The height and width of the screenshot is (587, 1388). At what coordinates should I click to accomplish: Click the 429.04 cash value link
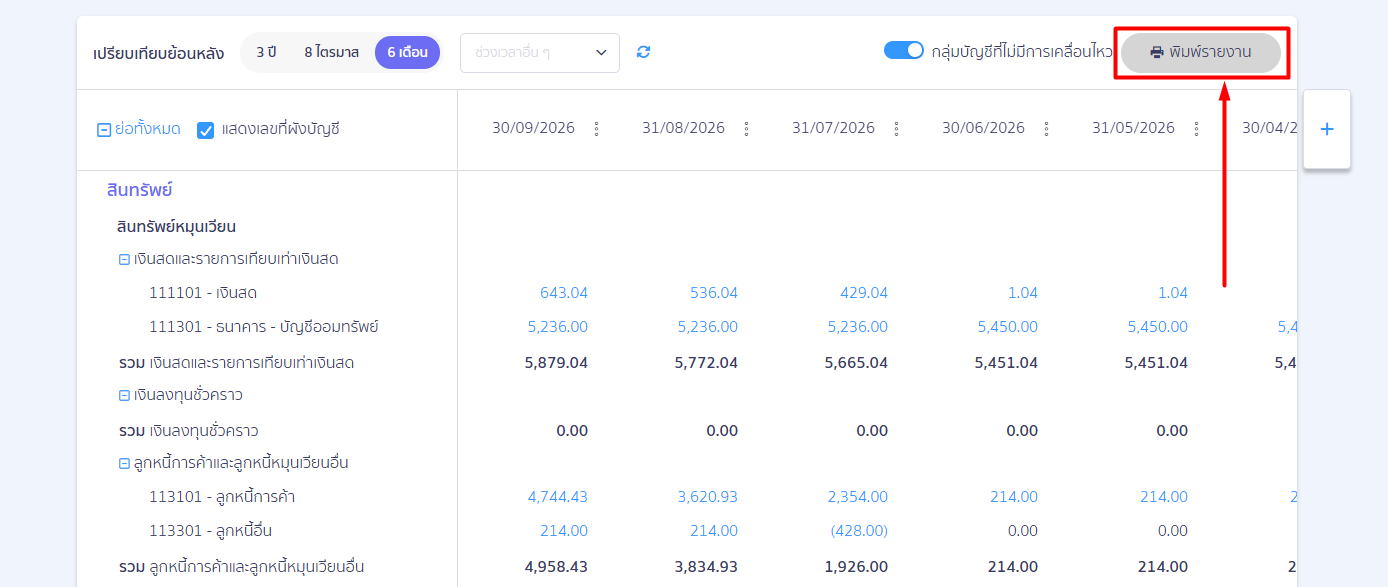point(864,293)
